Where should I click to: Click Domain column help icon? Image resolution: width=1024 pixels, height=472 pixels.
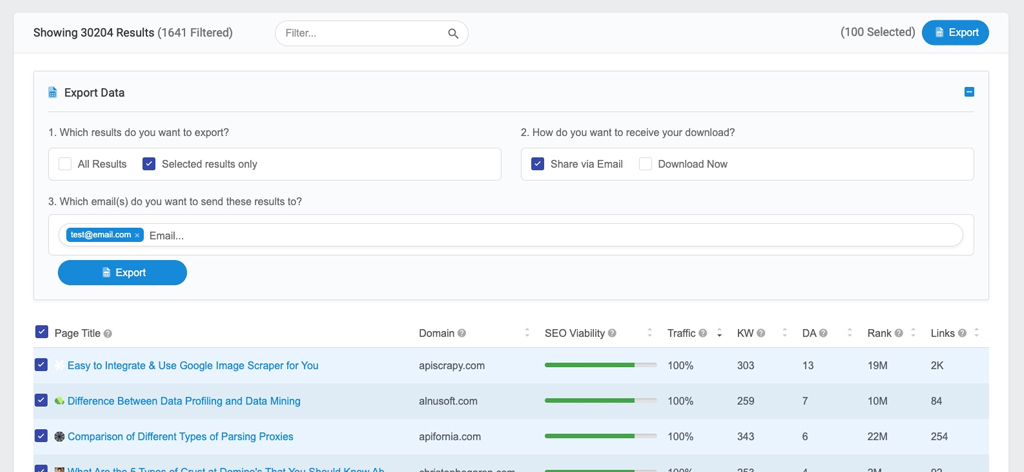point(462,333)
